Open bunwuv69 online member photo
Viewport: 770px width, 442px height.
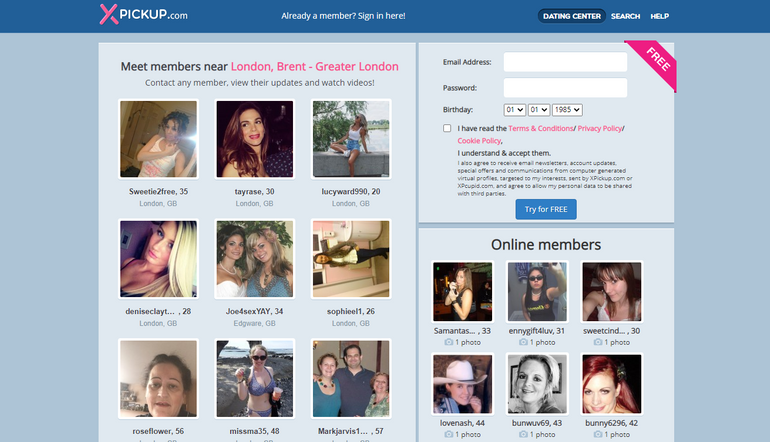pyautogui.click(x=537, y=384)
